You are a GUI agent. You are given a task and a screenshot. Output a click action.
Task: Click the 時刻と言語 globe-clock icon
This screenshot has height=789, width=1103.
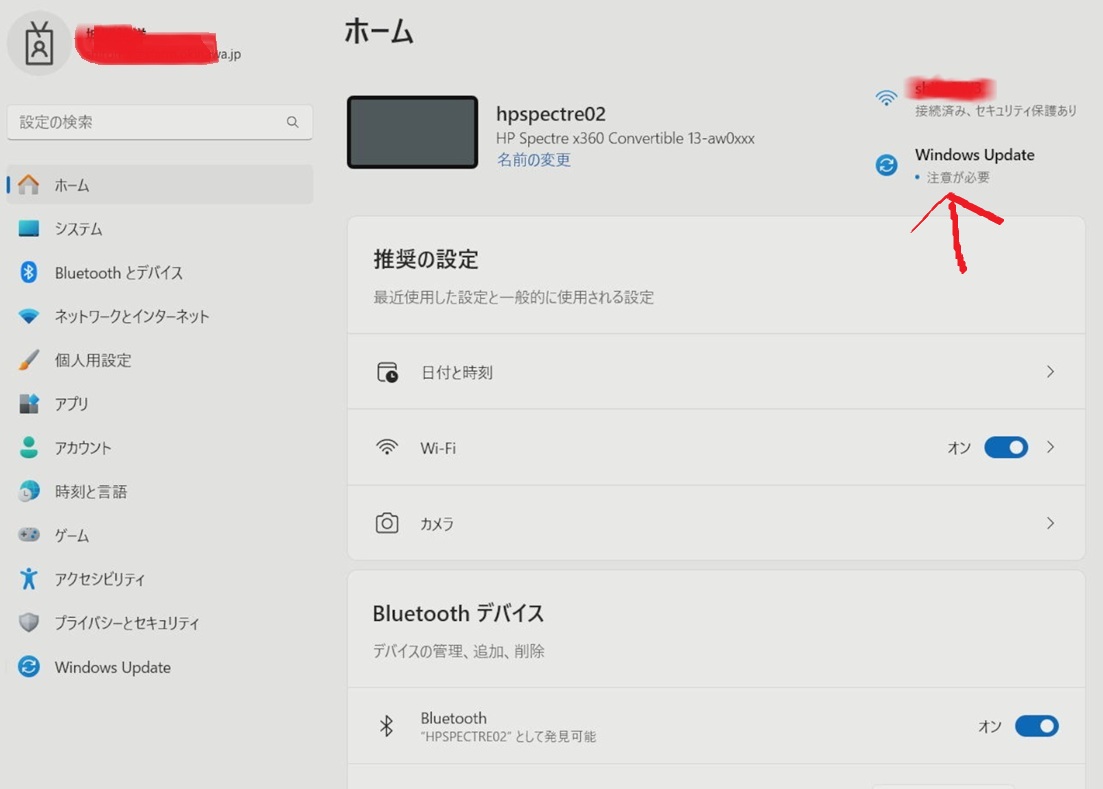[29, 491]
